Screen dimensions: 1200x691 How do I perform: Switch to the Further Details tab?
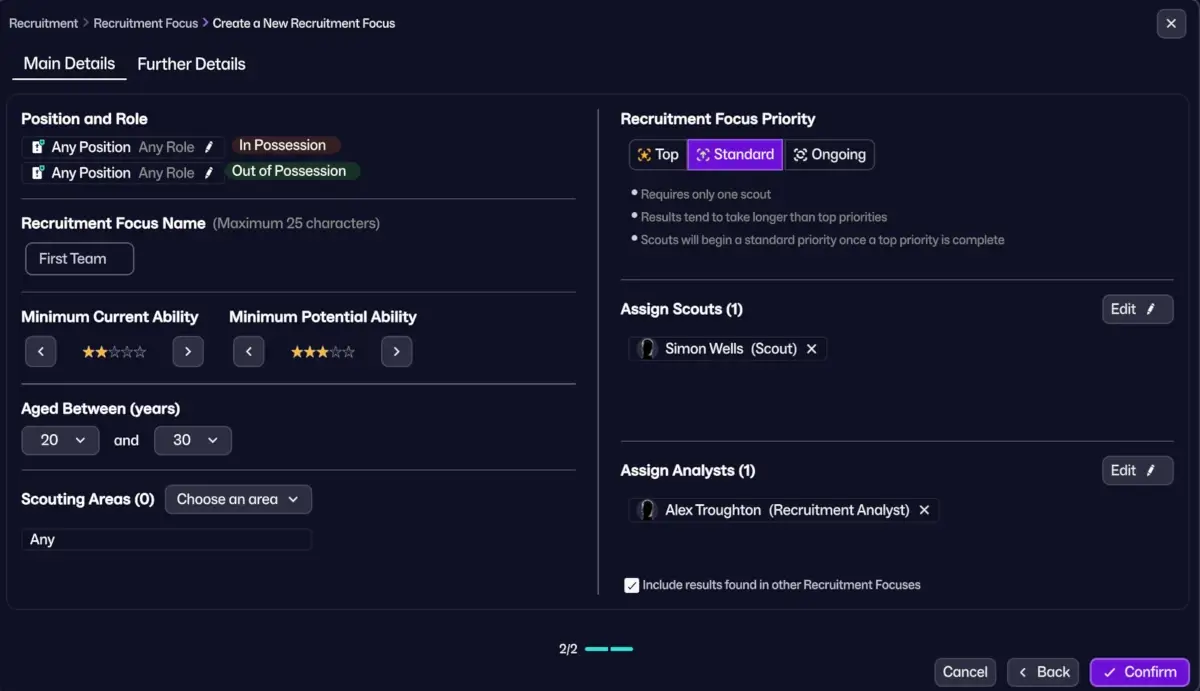coord(191,64)
